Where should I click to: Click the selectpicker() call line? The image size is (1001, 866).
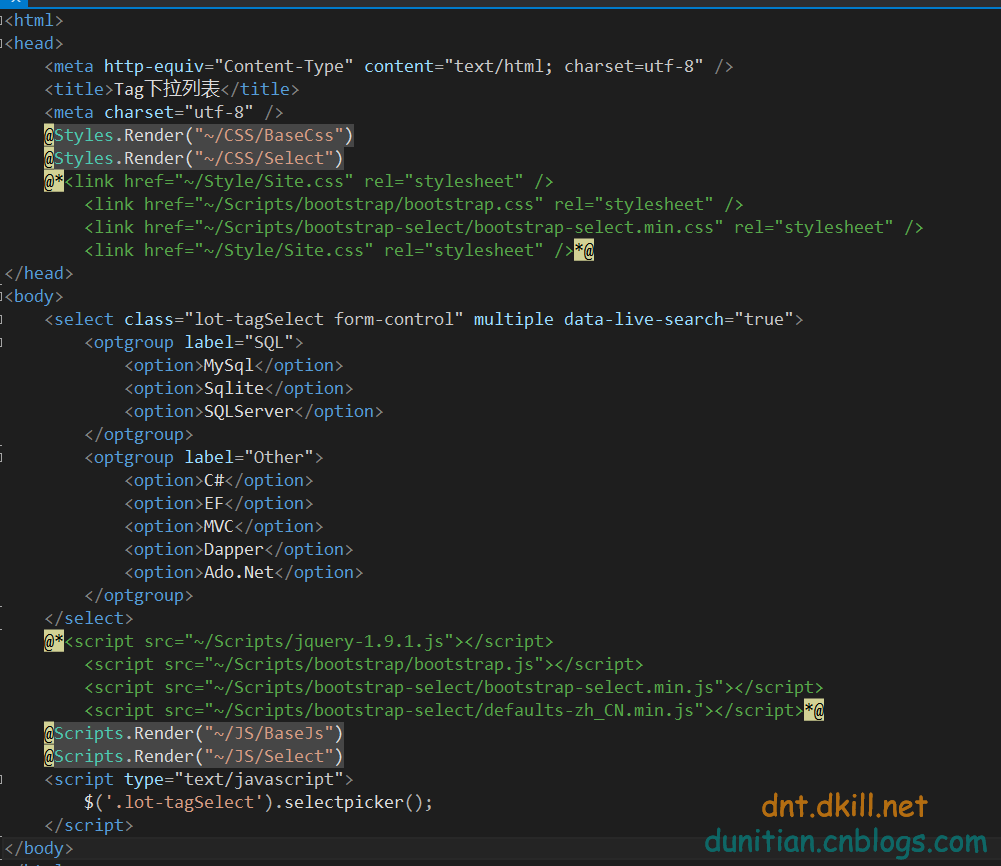click(259, 802)
